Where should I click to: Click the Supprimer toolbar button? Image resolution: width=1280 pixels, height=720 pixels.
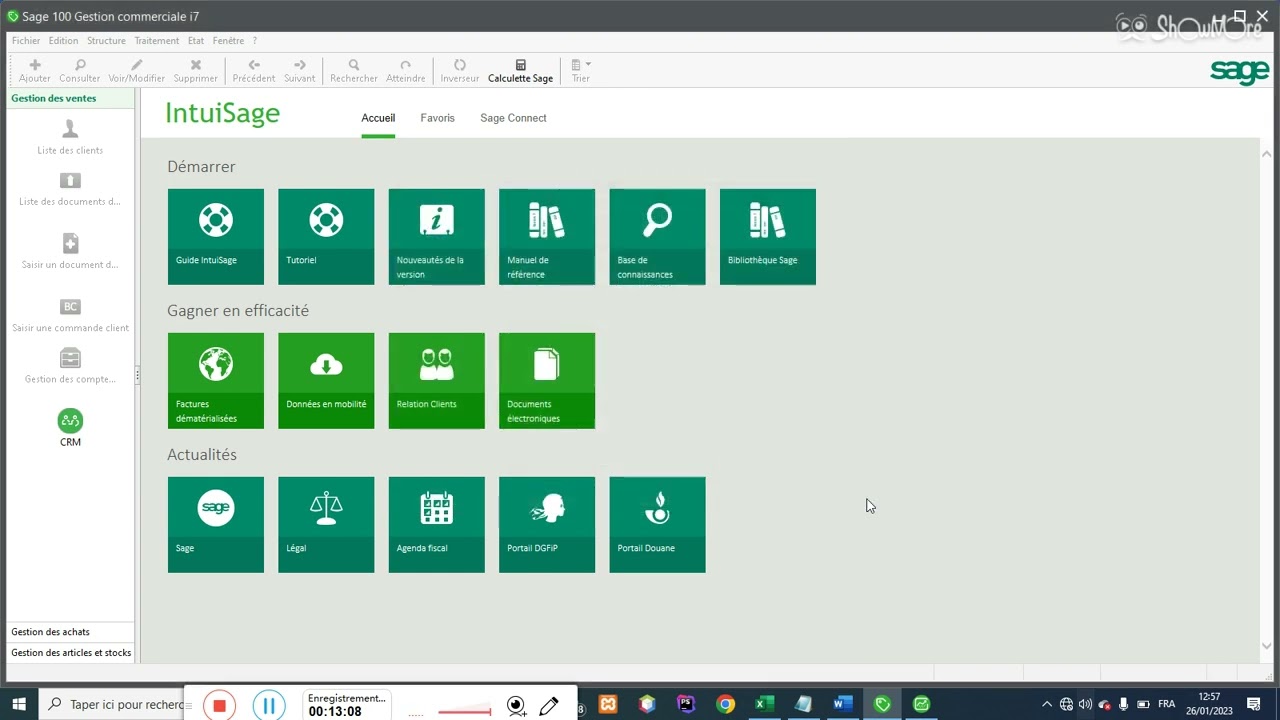coord(196,71)
